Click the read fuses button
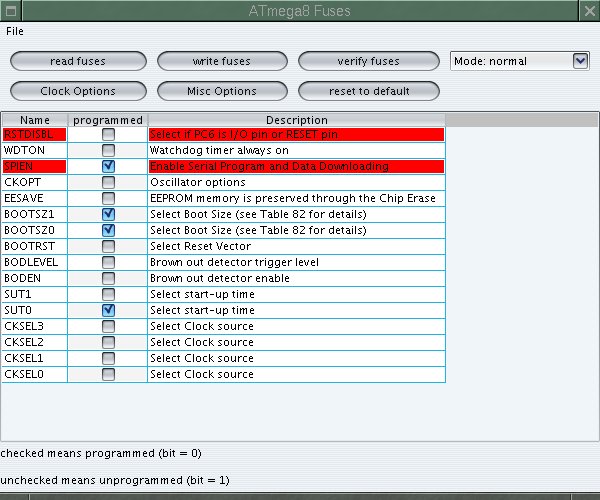600x500 pixels. (x=78, y=61)
